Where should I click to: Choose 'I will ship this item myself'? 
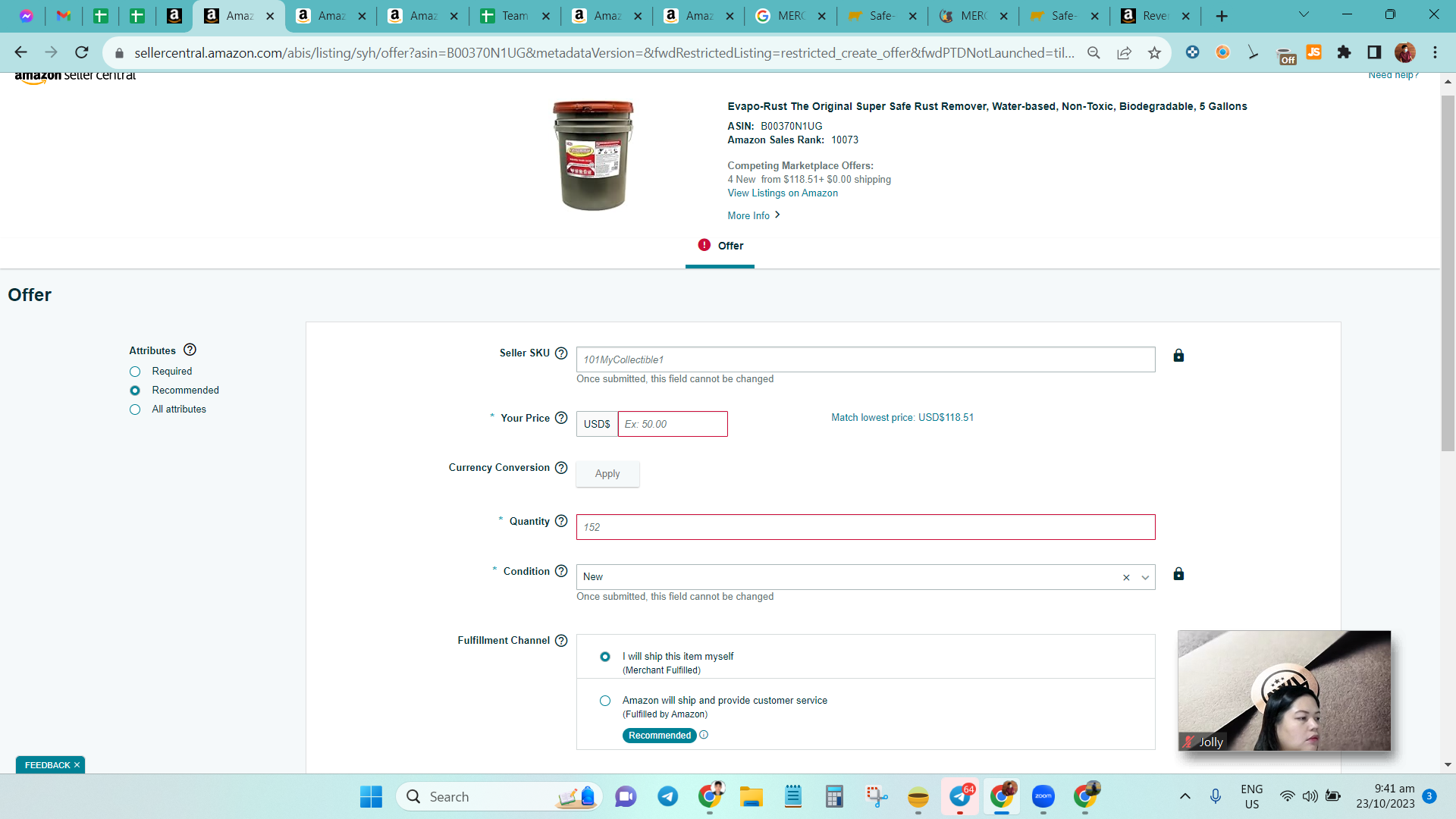605,657
